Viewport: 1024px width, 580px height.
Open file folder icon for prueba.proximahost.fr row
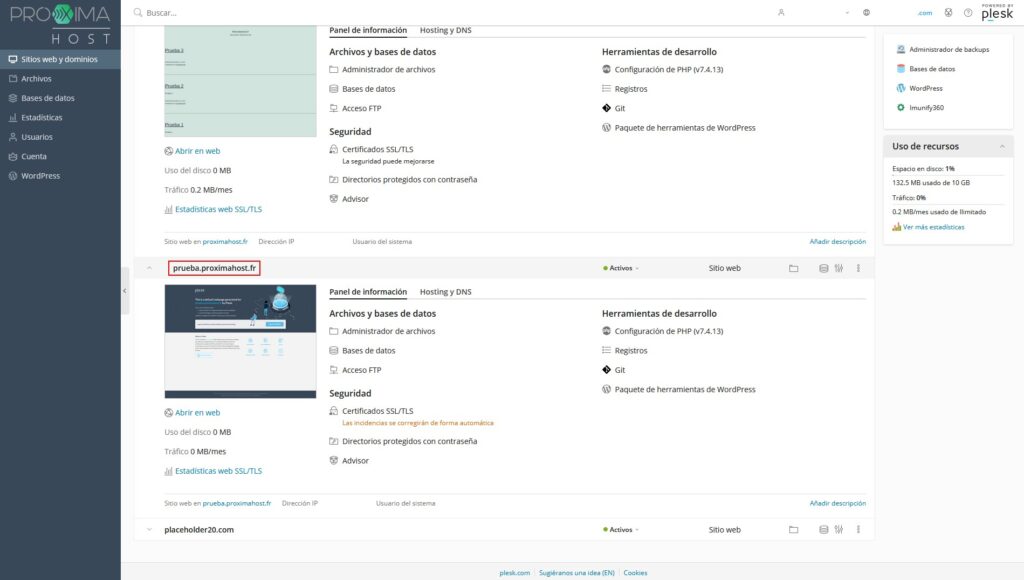pyautogui.click(x=793, y=268)
